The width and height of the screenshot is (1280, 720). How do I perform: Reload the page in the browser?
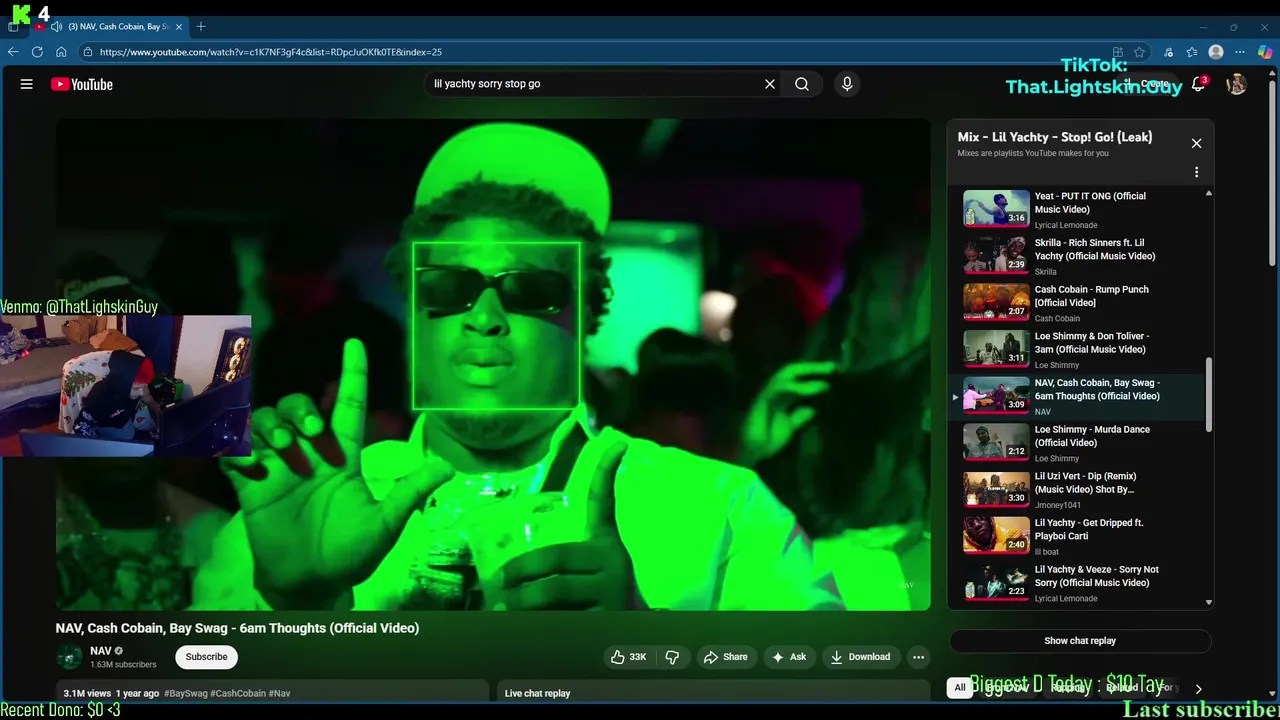[x=37, y=52]
